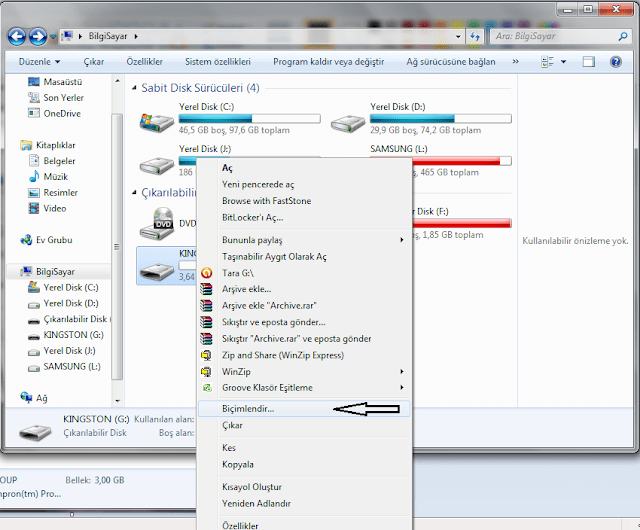Click the Back navigation arrow

(17, 37)
